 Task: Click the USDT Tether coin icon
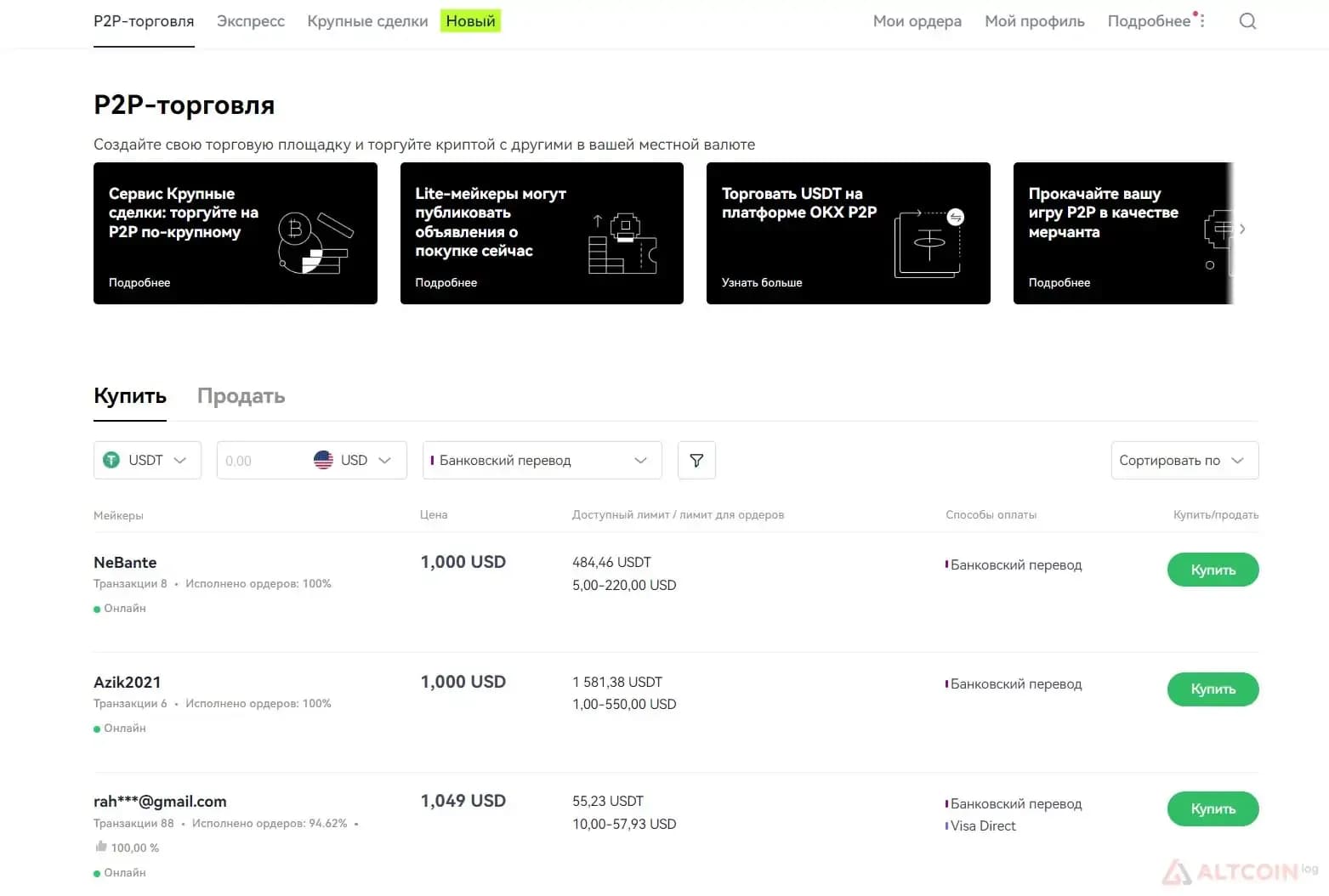point(111,460)
